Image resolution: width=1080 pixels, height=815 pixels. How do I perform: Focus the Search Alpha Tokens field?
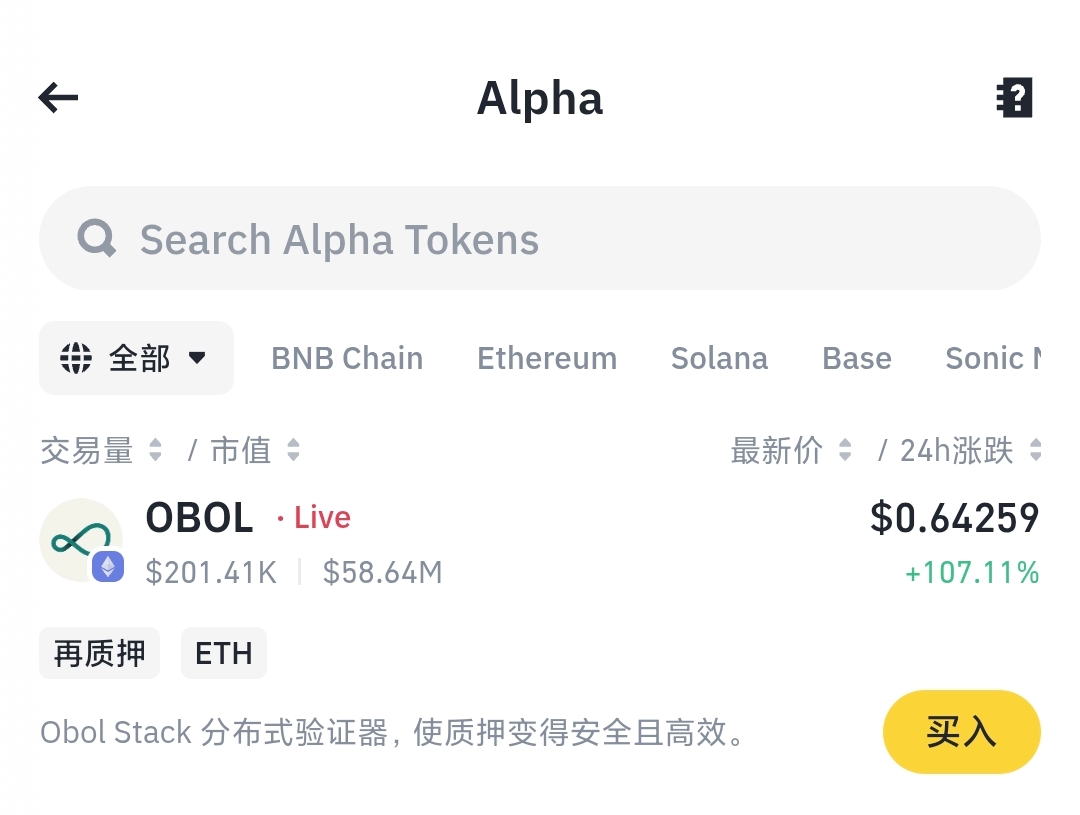click(x=540, y=238)
